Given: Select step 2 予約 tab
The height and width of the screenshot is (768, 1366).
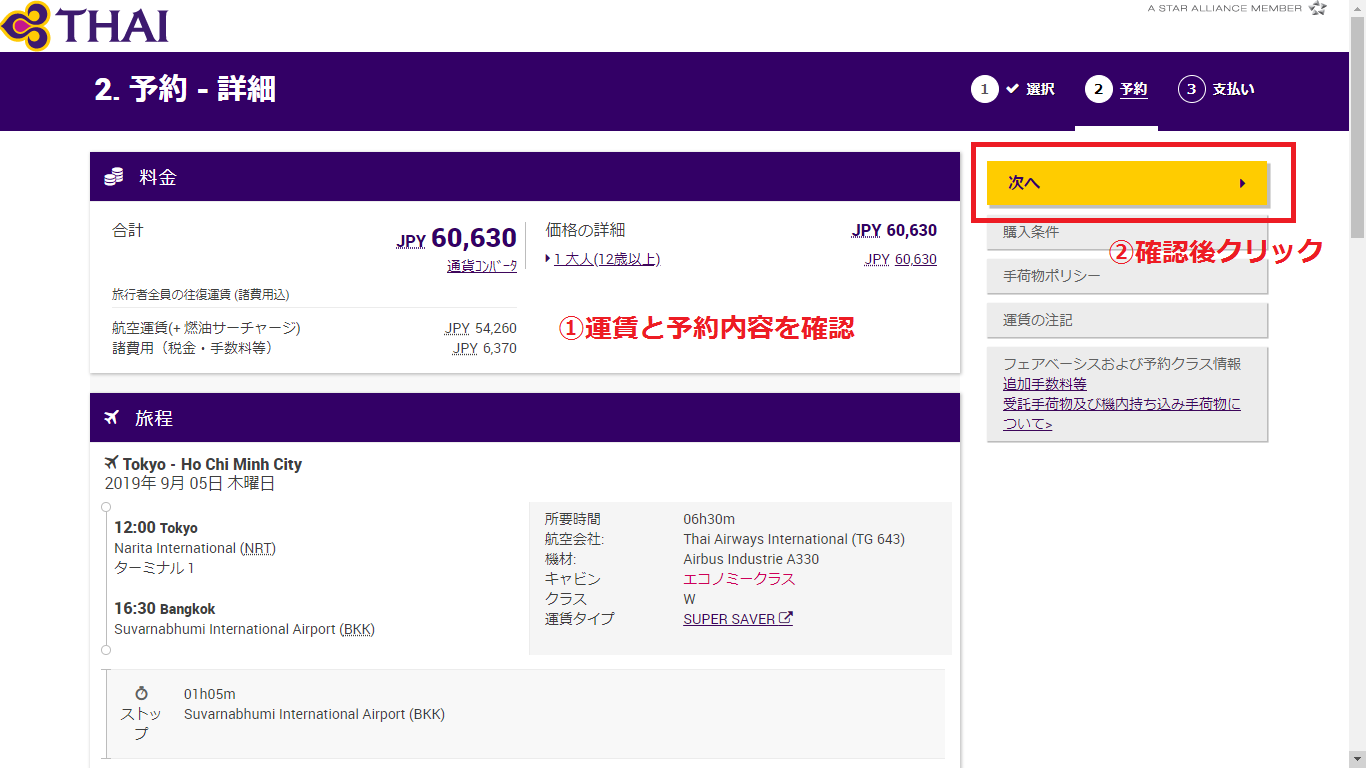Looking at the screenshot, I should pyautogui.click(x=1116, y=89).
